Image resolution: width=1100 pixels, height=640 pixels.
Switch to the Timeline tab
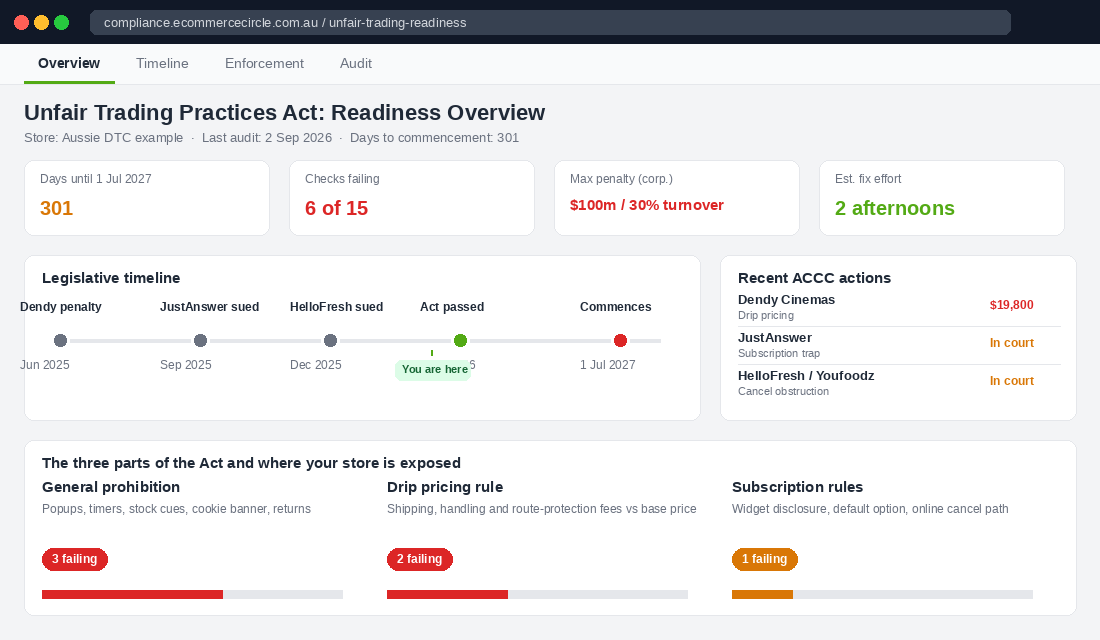(162, 63)
